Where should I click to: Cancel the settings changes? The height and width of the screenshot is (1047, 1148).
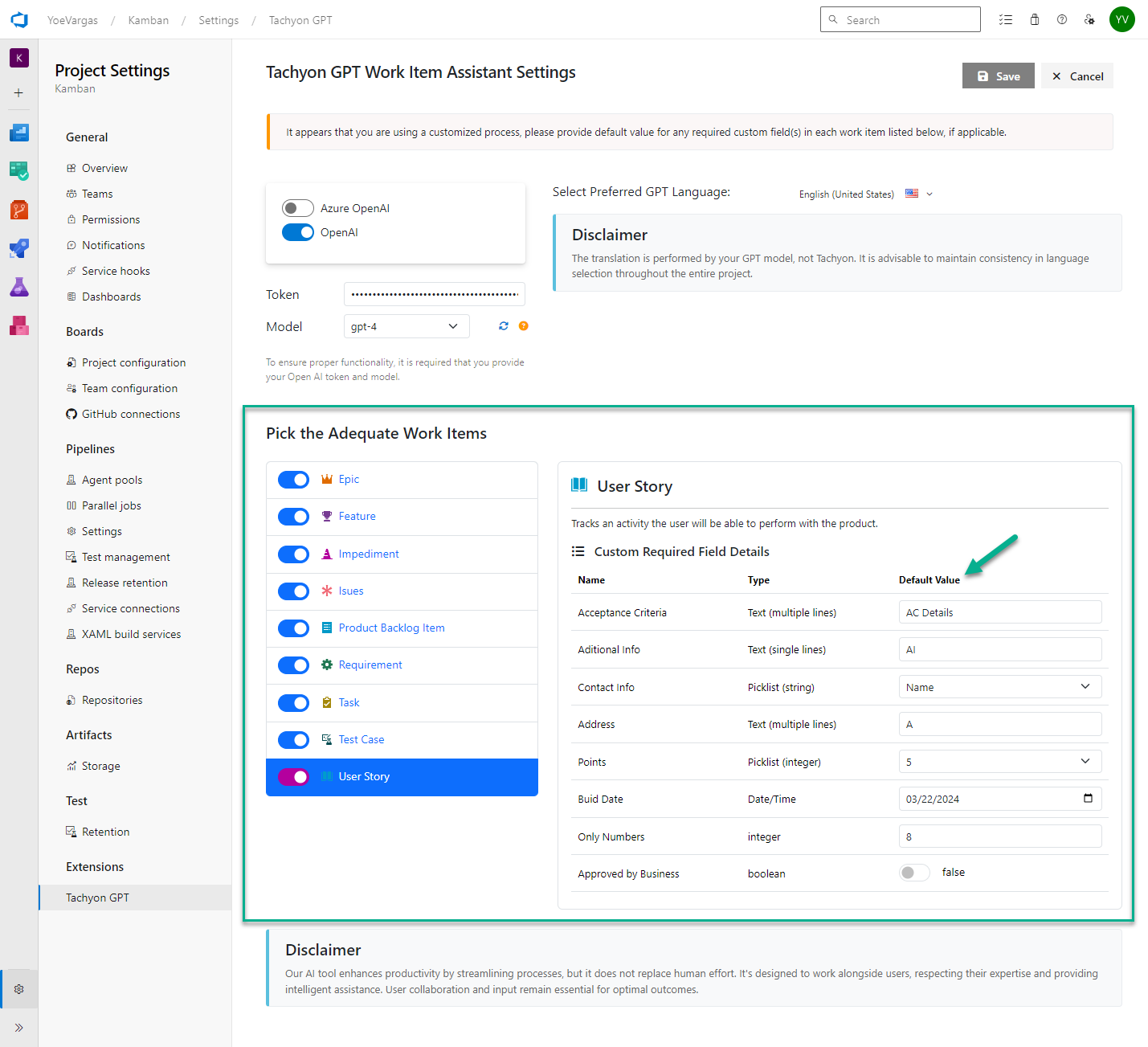click(1077, 76)
